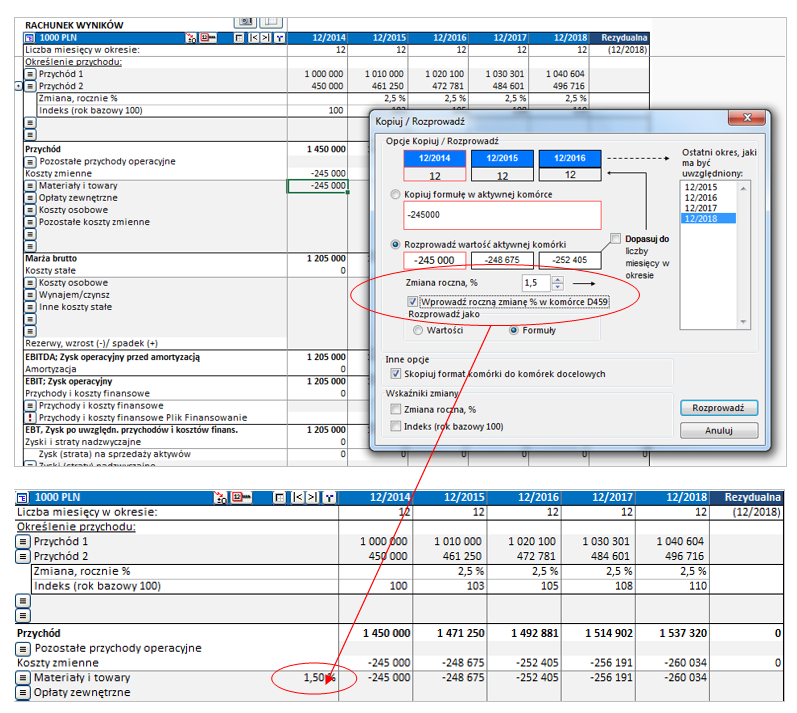Image resolution: width=797 pixels, height=713 pixels.
Task: Open row menu for Wynajem/czynsz
Action: [30, 295]
